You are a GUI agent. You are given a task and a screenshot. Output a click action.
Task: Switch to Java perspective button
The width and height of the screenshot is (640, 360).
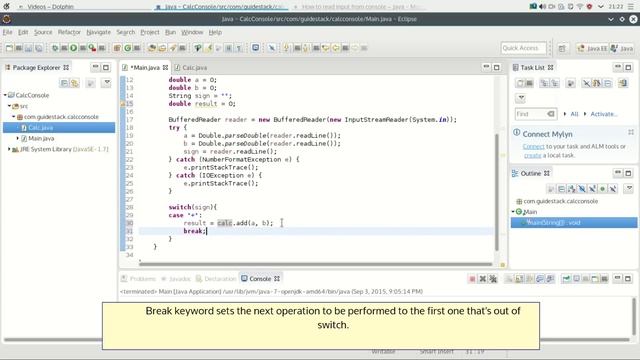622,48
